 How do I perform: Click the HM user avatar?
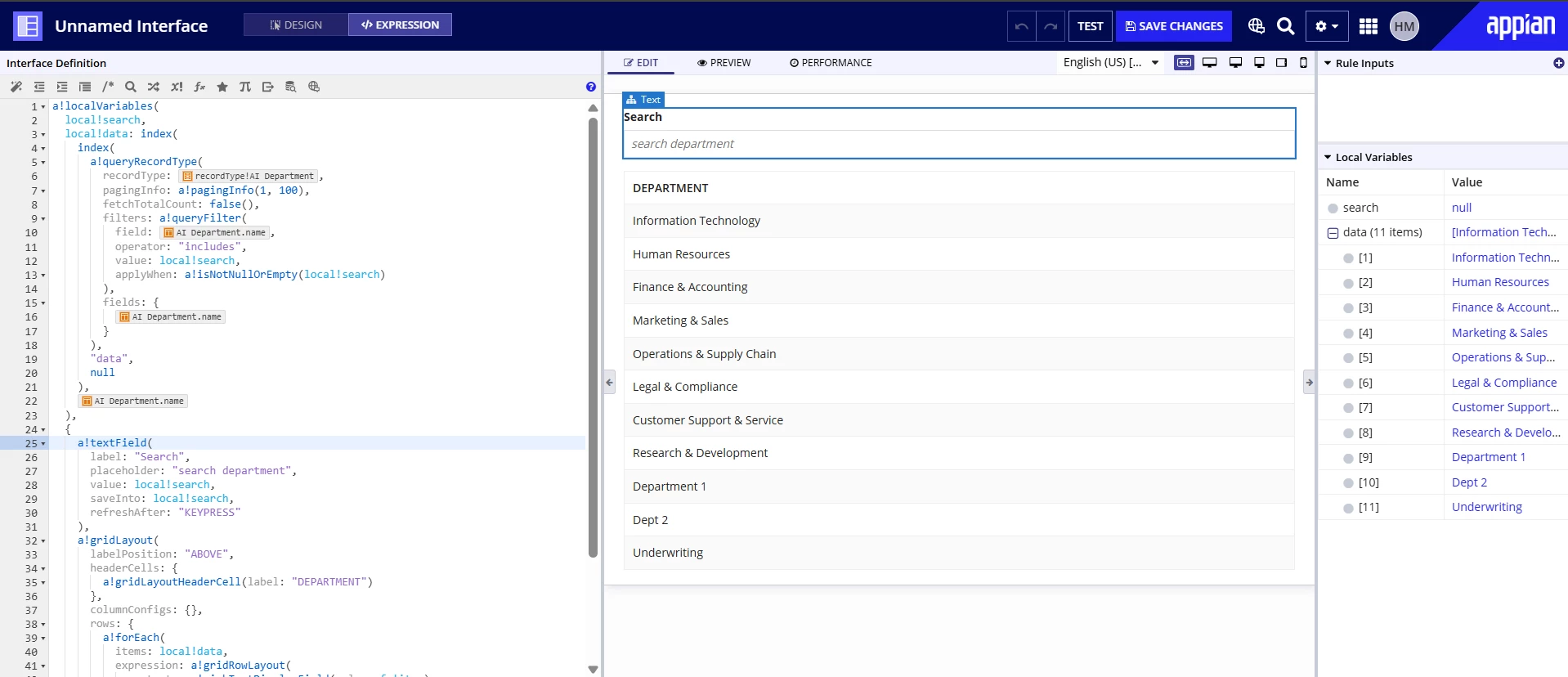(x=1404, y=26)
